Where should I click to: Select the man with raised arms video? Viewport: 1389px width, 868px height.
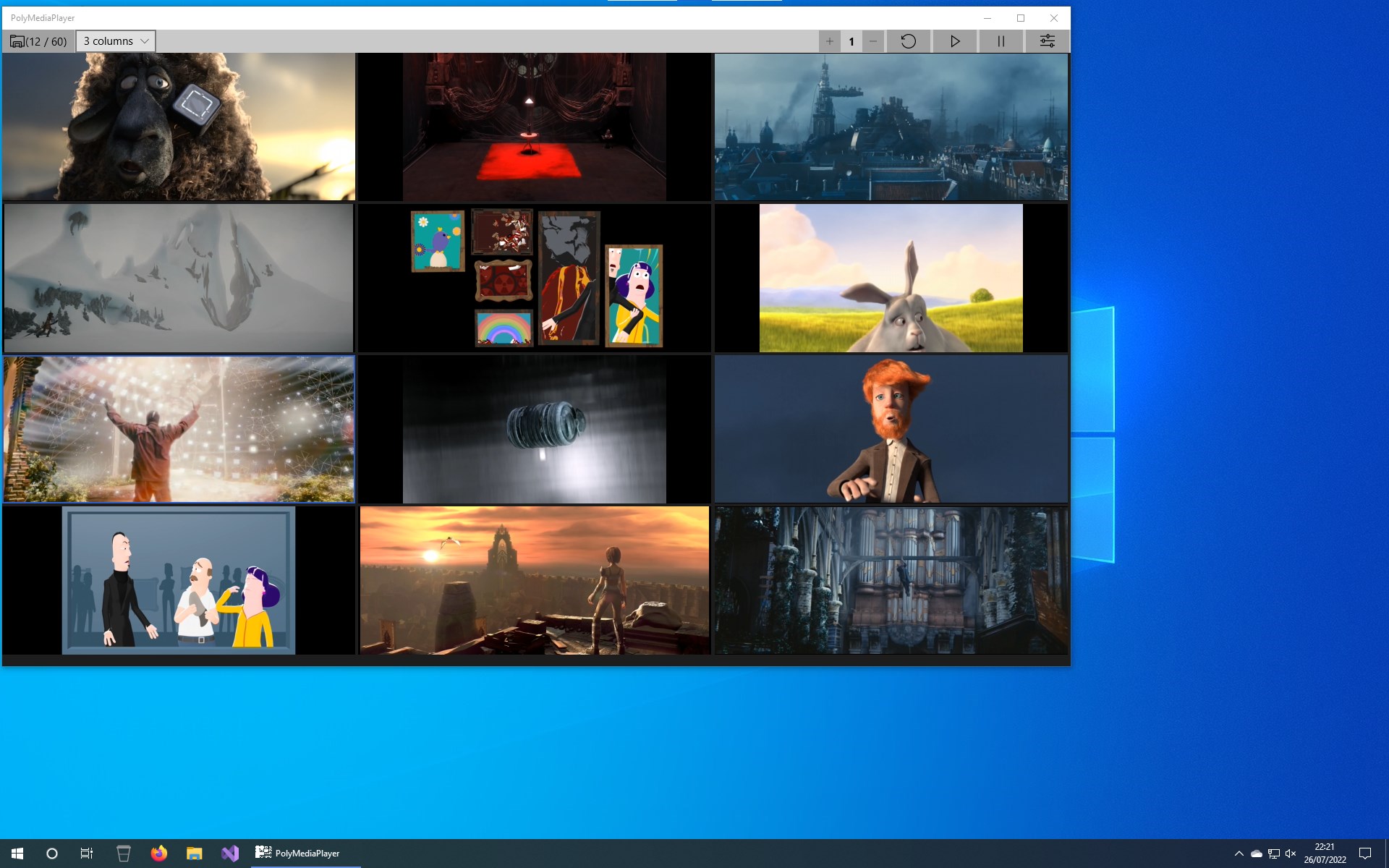179,429
